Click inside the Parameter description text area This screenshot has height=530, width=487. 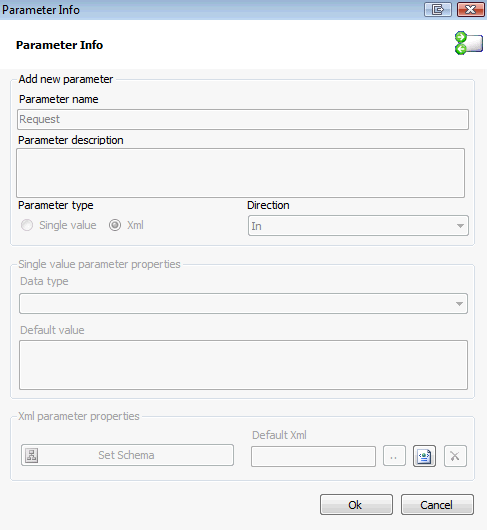(240, 173)
